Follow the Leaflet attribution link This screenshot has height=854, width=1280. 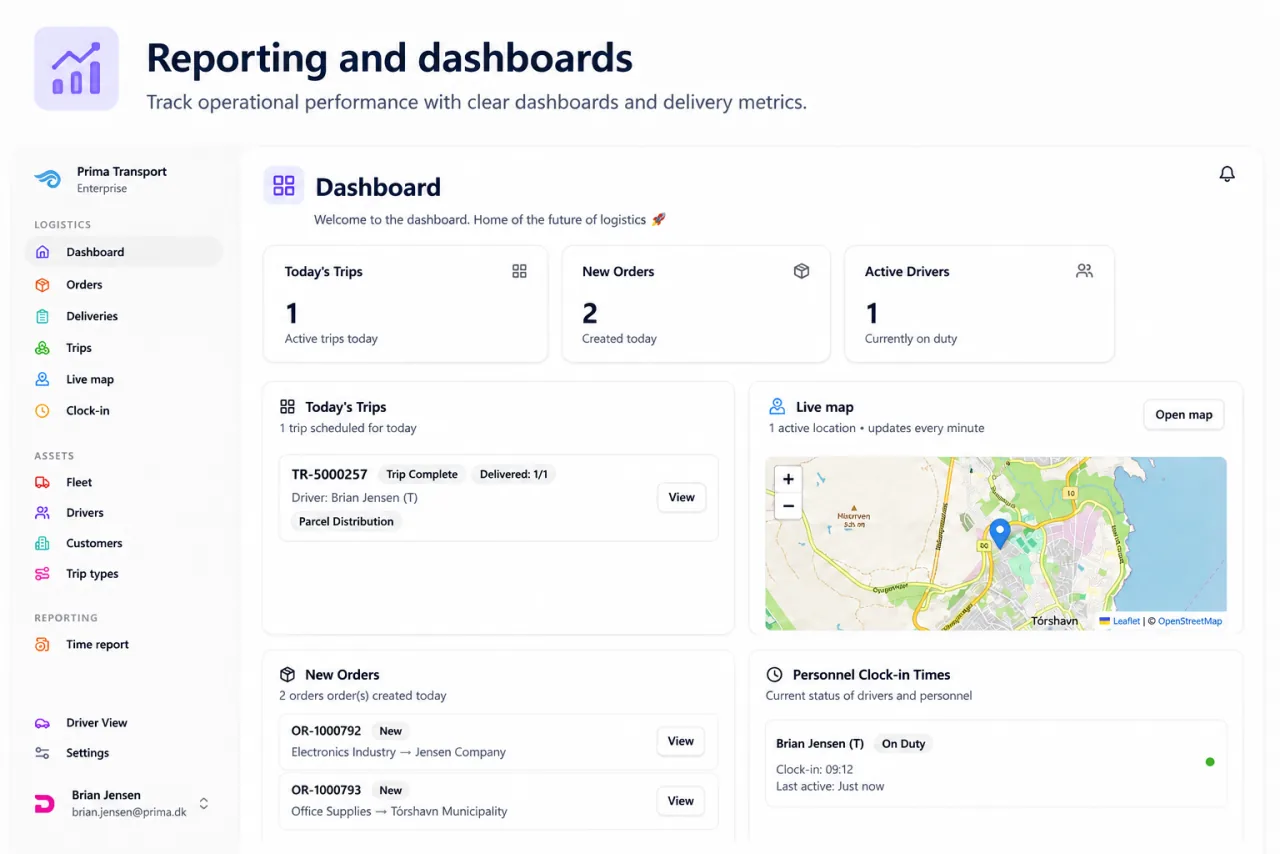pos(1126,621)
